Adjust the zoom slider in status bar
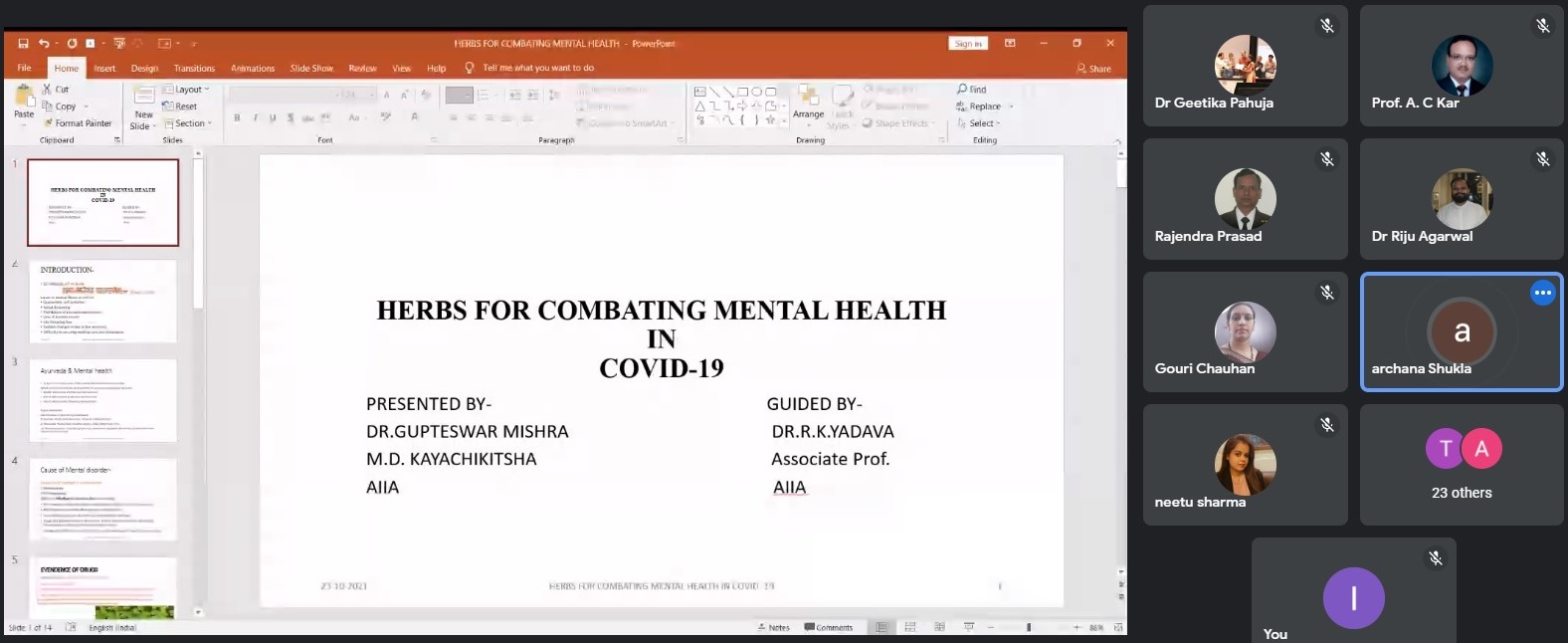 coord(1029,627)
